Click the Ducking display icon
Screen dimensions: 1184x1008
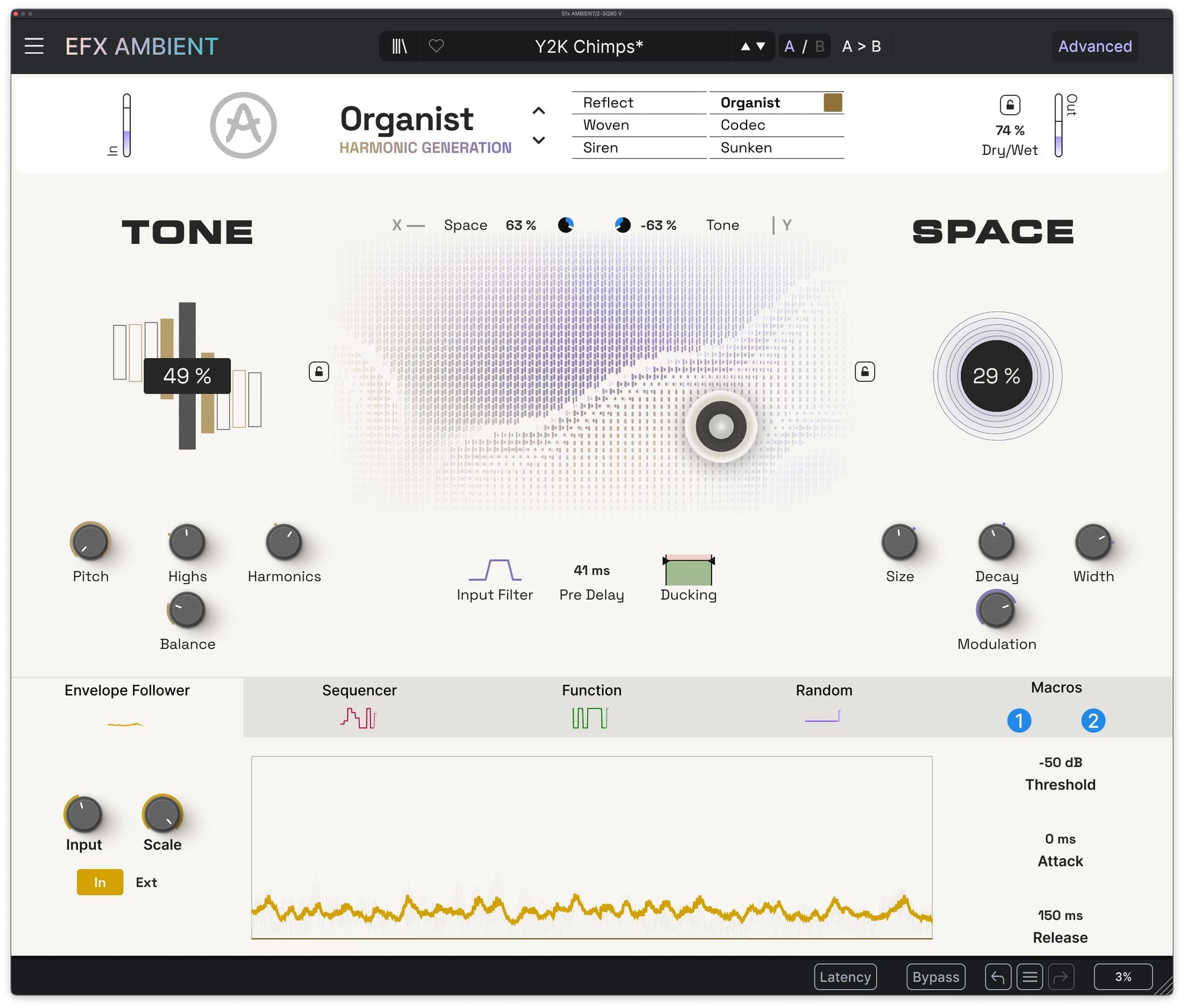point(688,571)
